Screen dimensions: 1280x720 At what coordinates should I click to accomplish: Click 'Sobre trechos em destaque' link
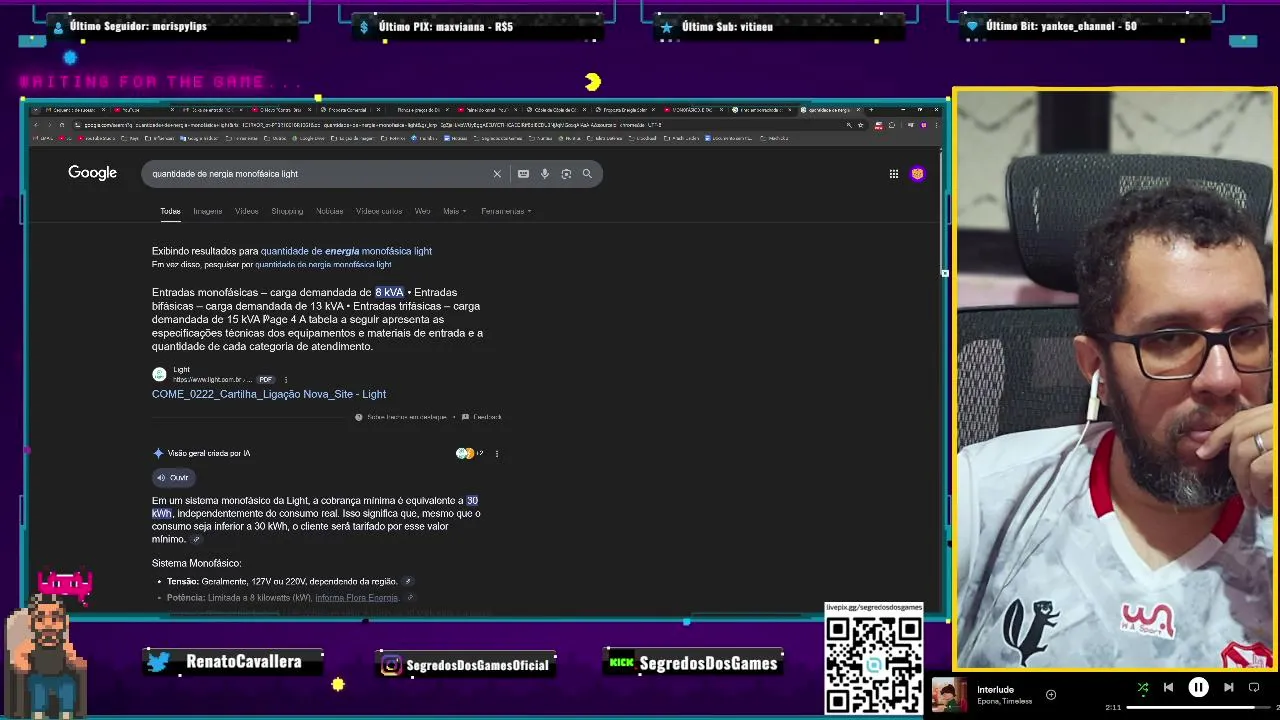tap(401, 417)
